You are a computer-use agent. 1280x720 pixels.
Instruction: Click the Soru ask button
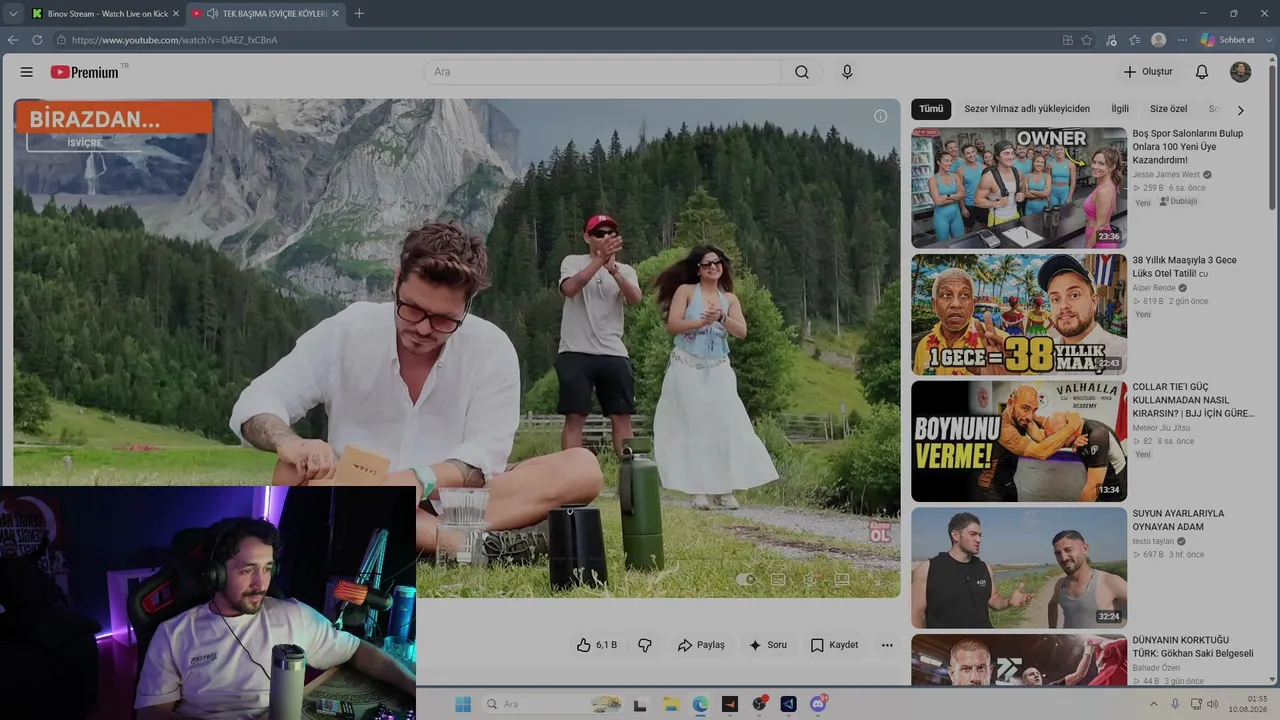[768, 645]
